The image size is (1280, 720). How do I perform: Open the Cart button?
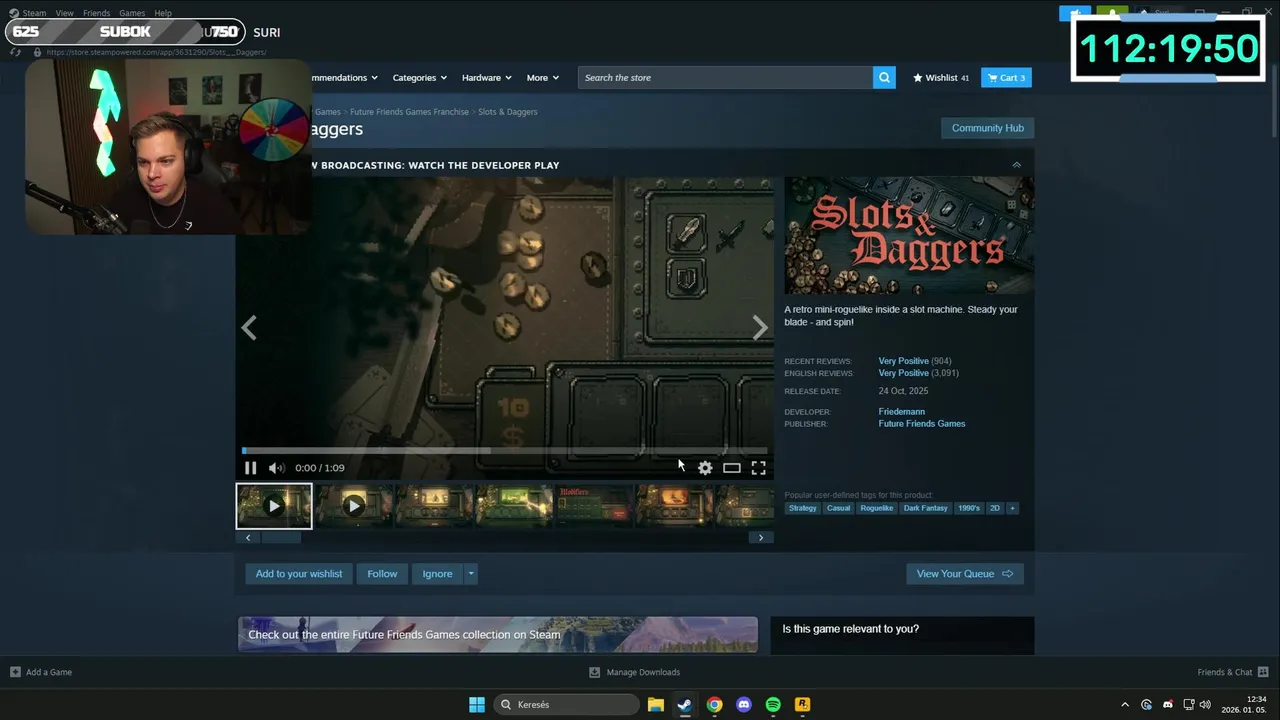pyautogui.click(x=1006, y=78)
